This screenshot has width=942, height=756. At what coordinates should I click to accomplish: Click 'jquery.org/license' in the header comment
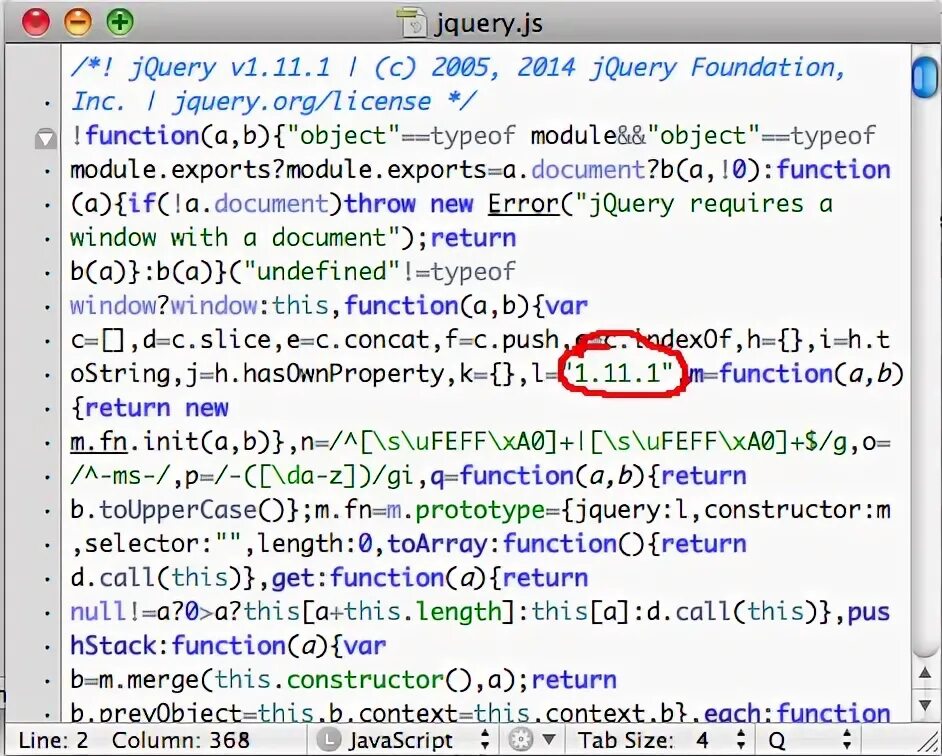[x=302, y=101]
